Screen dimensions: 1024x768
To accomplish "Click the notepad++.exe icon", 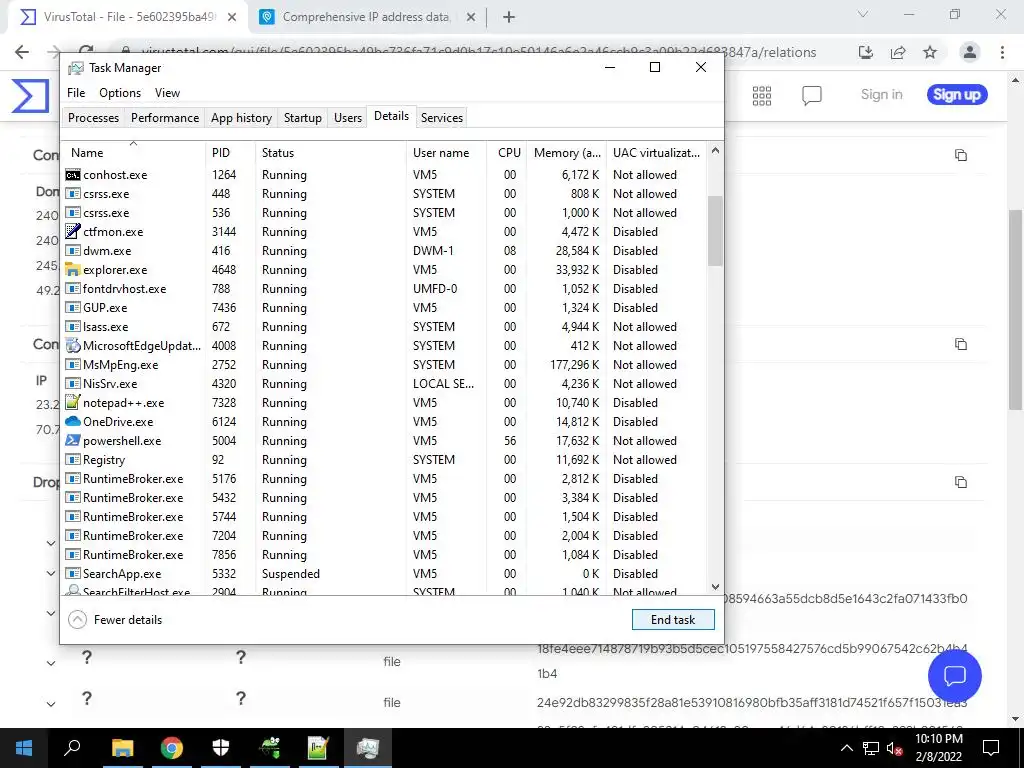I will pyautogui.click(x=73, y=402).
